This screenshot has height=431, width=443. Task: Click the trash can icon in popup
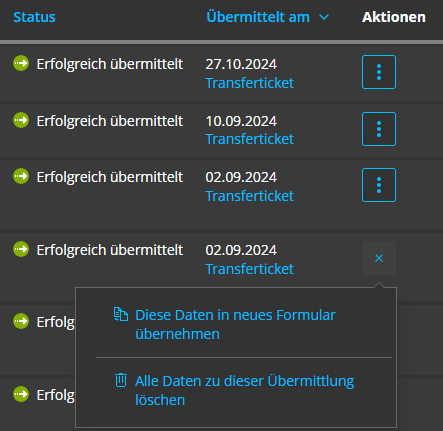click(x=121, y=380)
